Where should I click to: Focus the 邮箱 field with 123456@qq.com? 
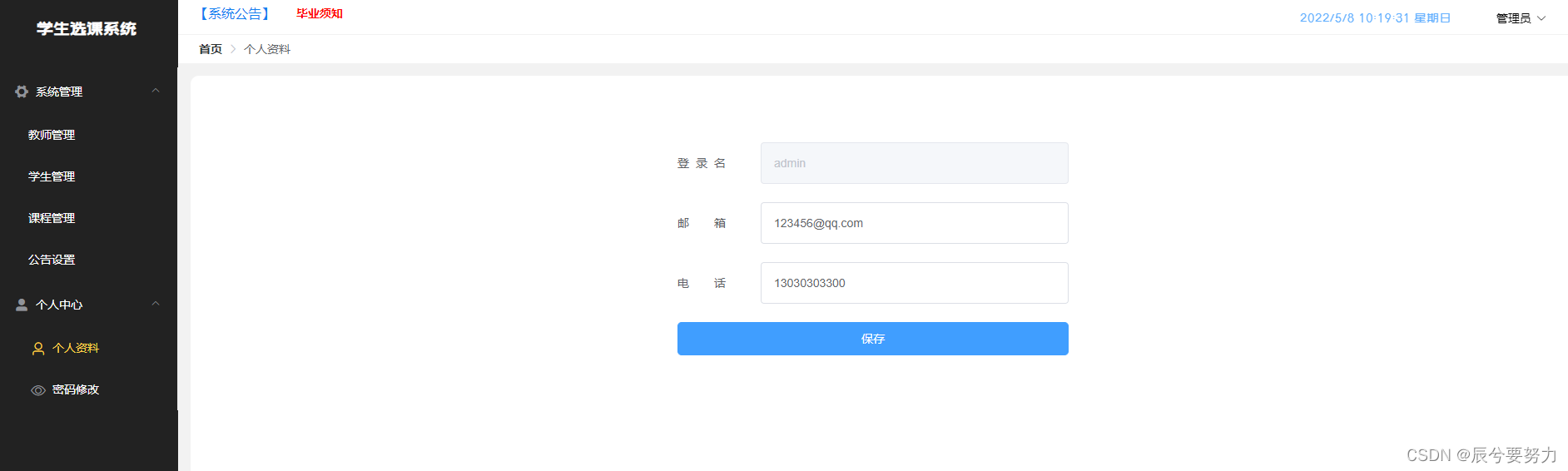pyautogui.click(x=914, y=223)
